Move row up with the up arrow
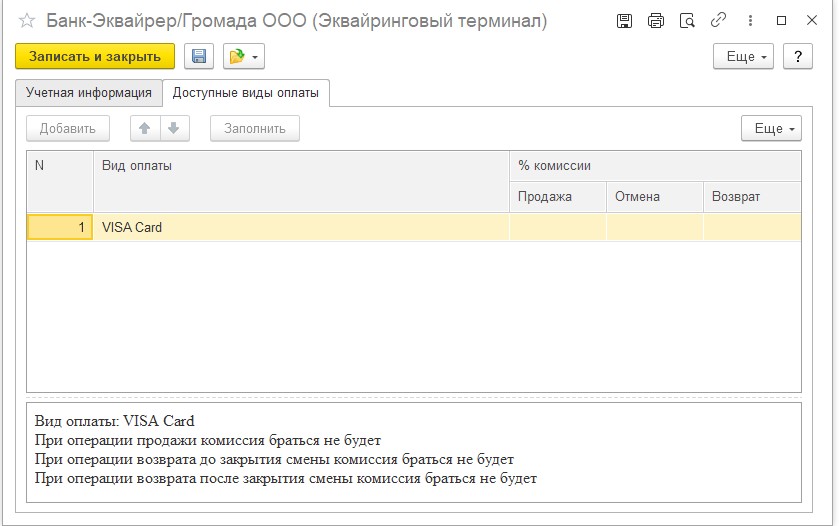This screenshot has height=526, width=839. pyautogui.click(x=145, y=128)
